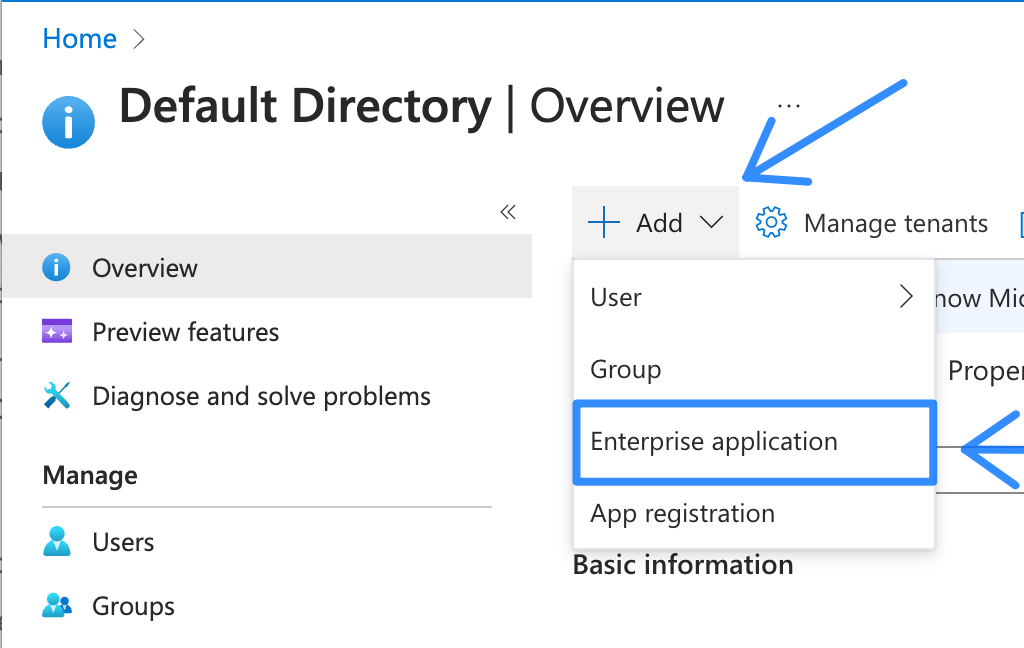Screen dimensions: 1024x648
Task: Click the Home breadcrumb link
Action: tap(79, 39)
